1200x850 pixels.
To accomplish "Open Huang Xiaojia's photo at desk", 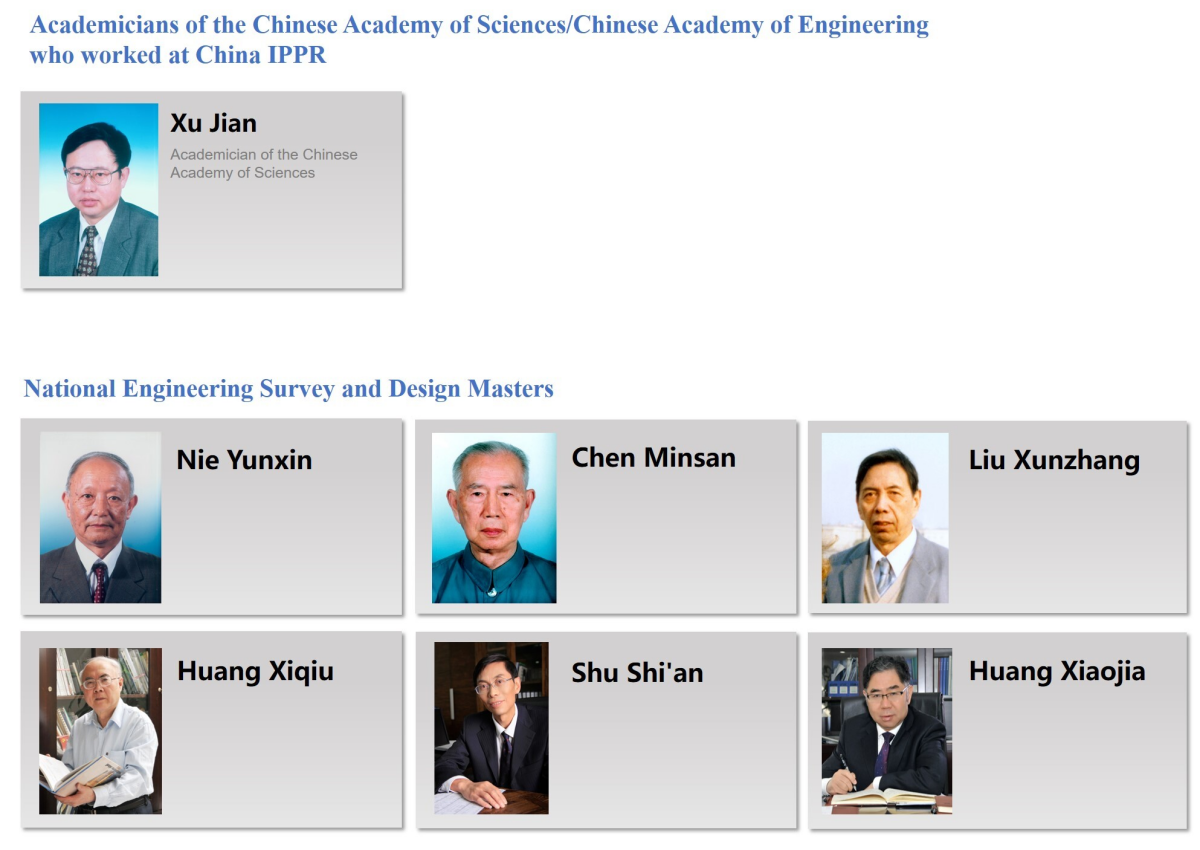I will pos(887,730).
